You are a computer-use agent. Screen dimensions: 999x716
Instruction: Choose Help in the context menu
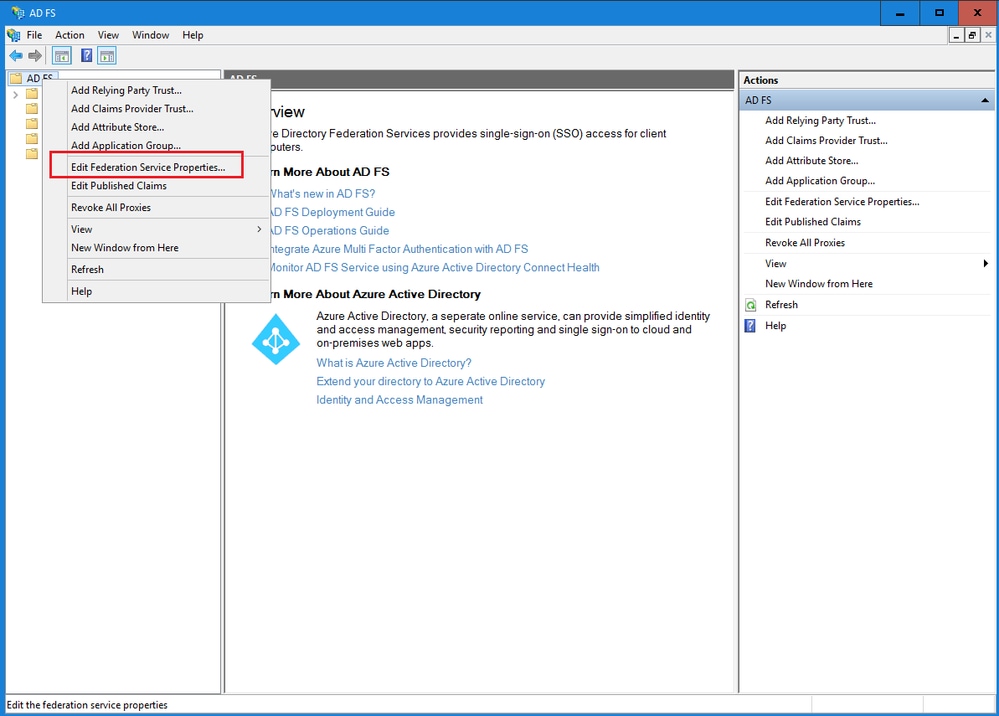click(156, 291)
